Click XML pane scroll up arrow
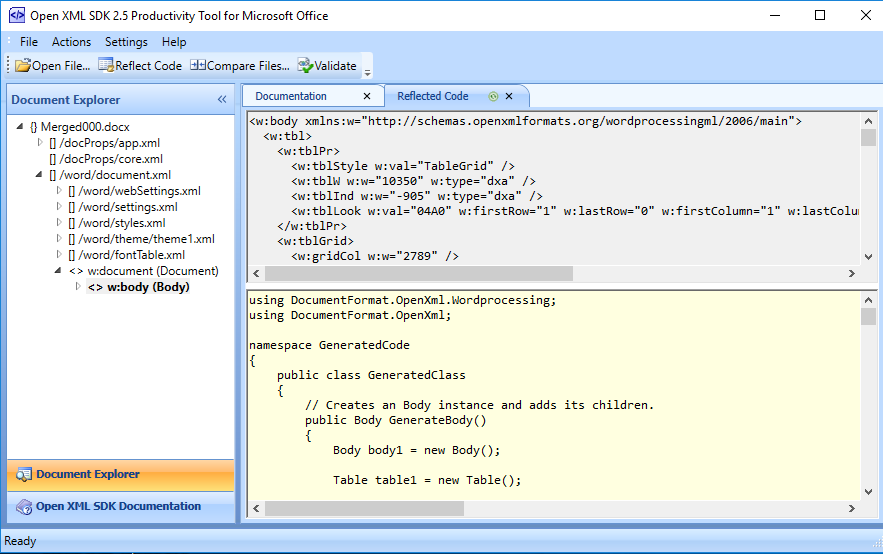 [x=868, y=121]
